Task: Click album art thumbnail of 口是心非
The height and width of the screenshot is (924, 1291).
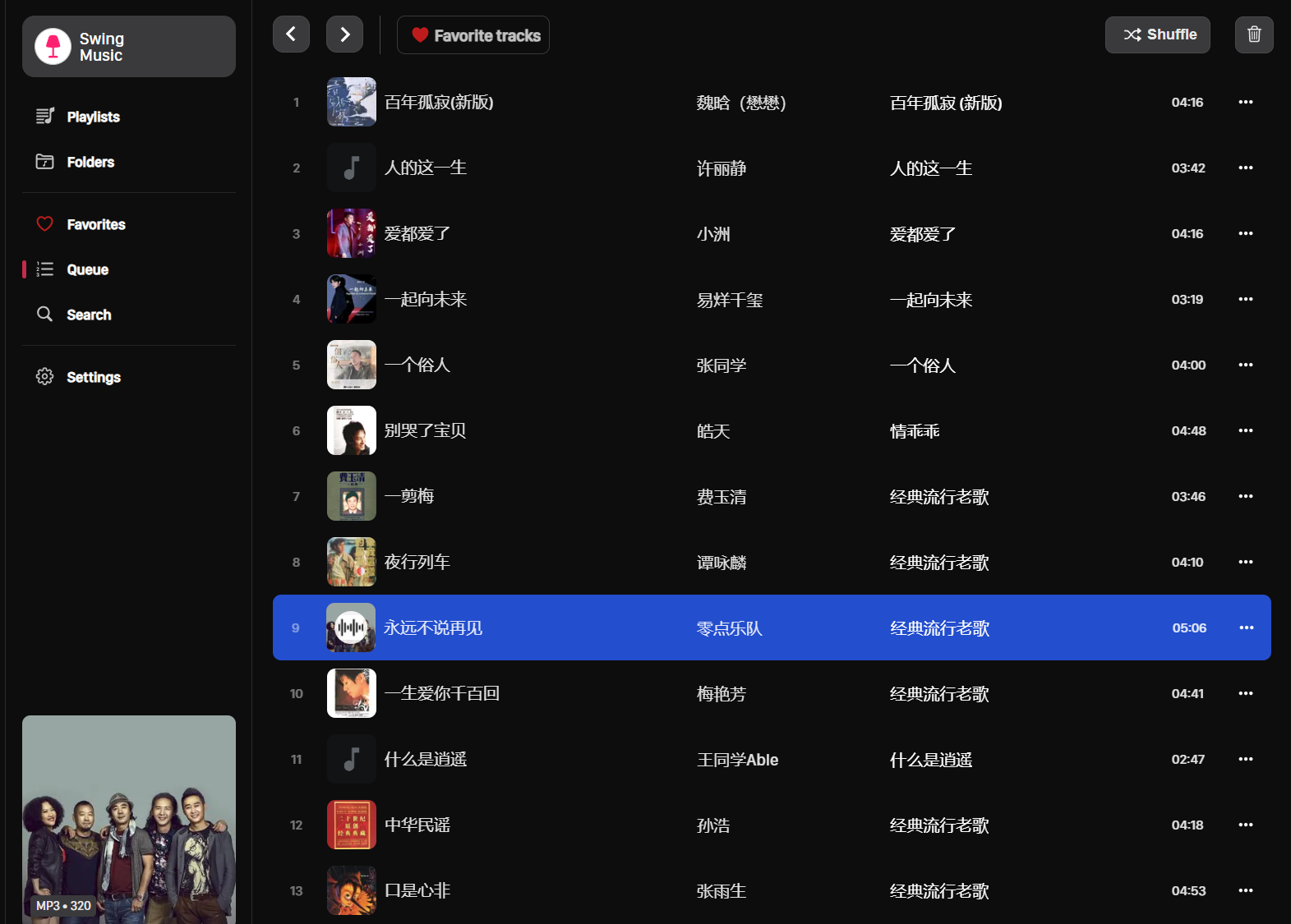Action: 352,890
